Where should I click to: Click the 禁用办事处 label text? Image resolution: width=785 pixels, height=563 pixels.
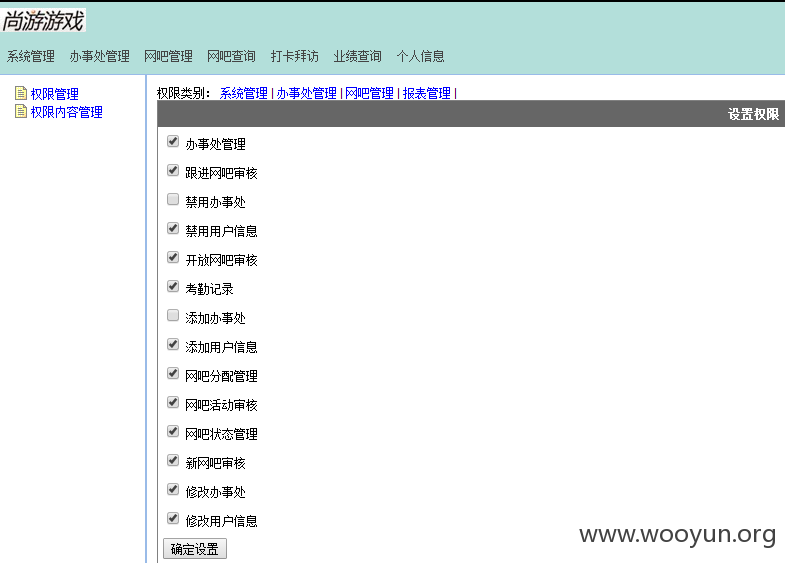pos(215,202)
